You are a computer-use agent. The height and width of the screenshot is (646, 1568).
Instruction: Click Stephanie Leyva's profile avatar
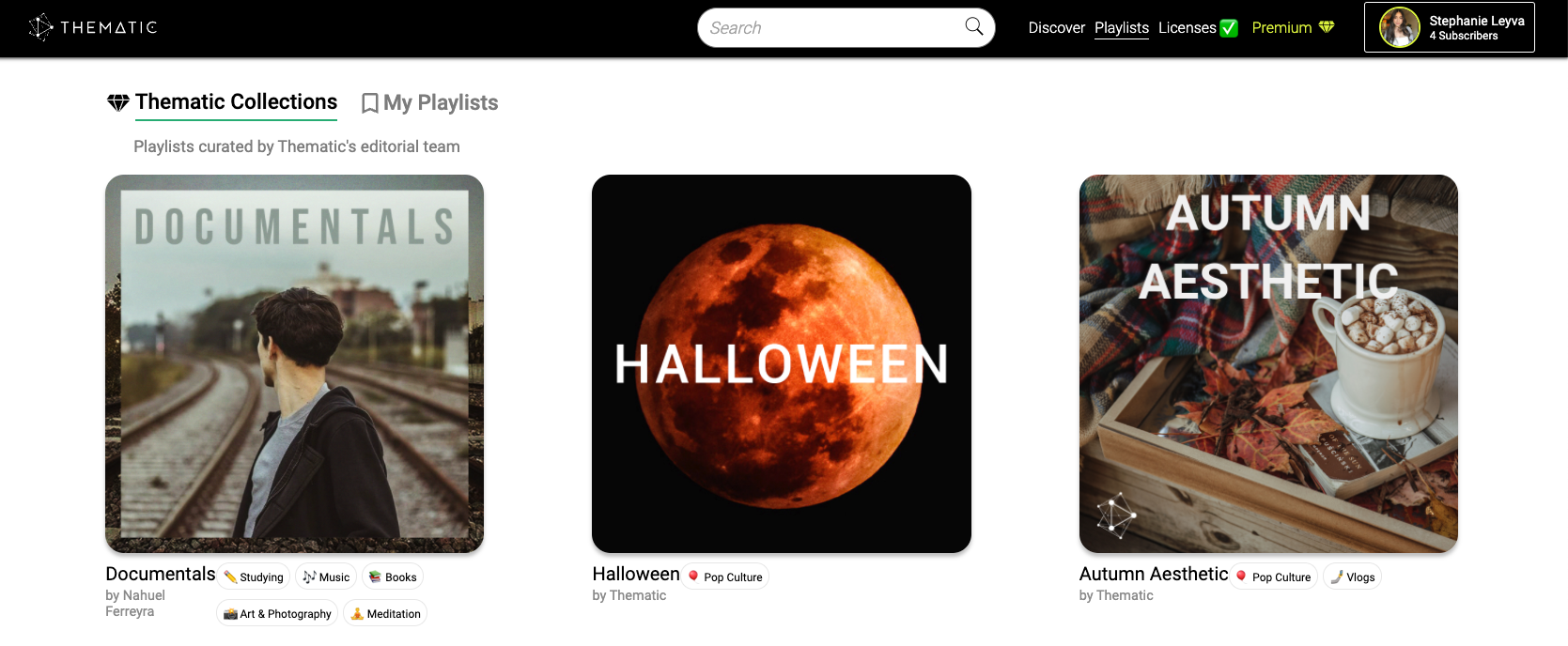pyautogui.click(x=1399, y=27)
